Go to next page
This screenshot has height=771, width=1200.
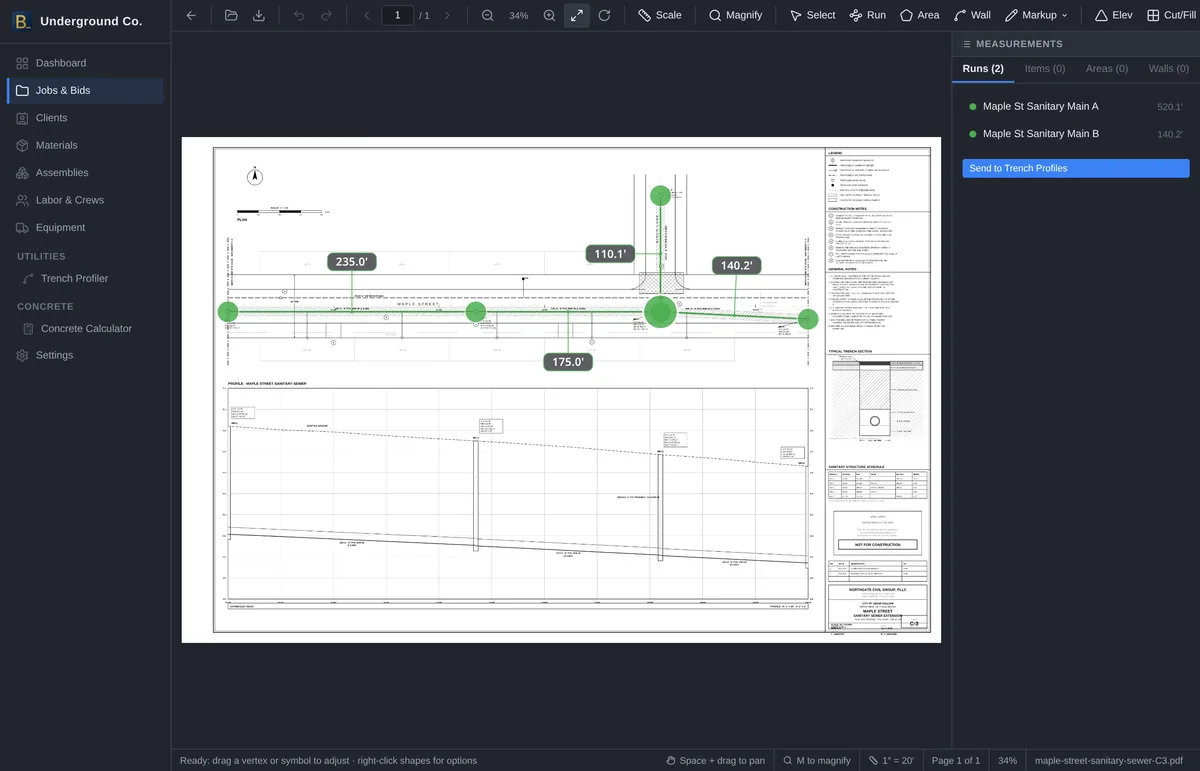(447, 15)
